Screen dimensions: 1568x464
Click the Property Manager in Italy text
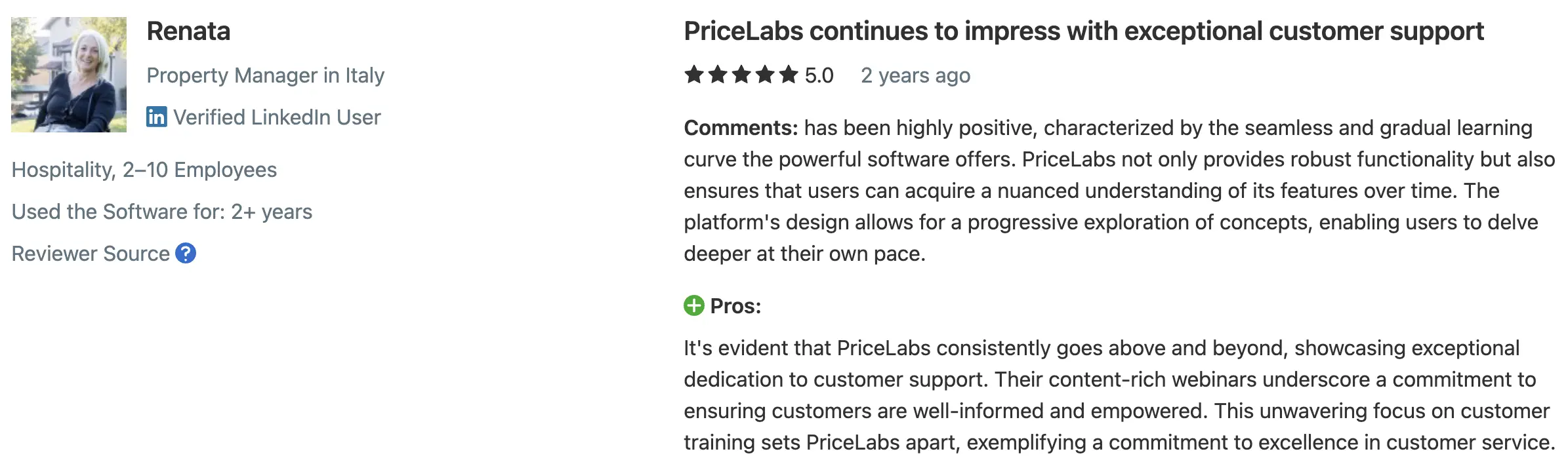[265, 75]
